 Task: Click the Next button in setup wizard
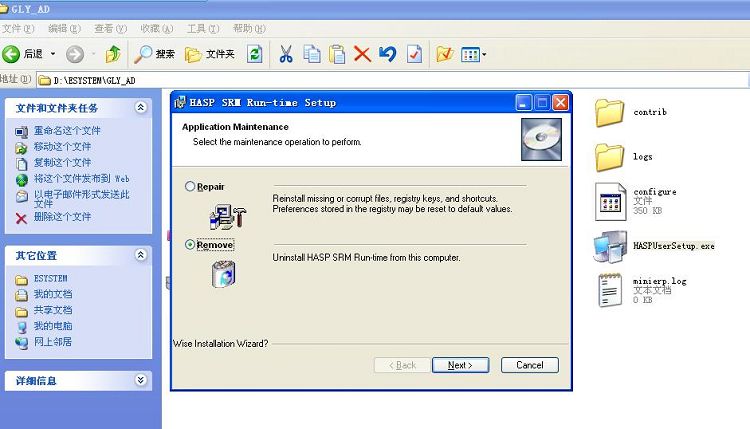[460, 365]
